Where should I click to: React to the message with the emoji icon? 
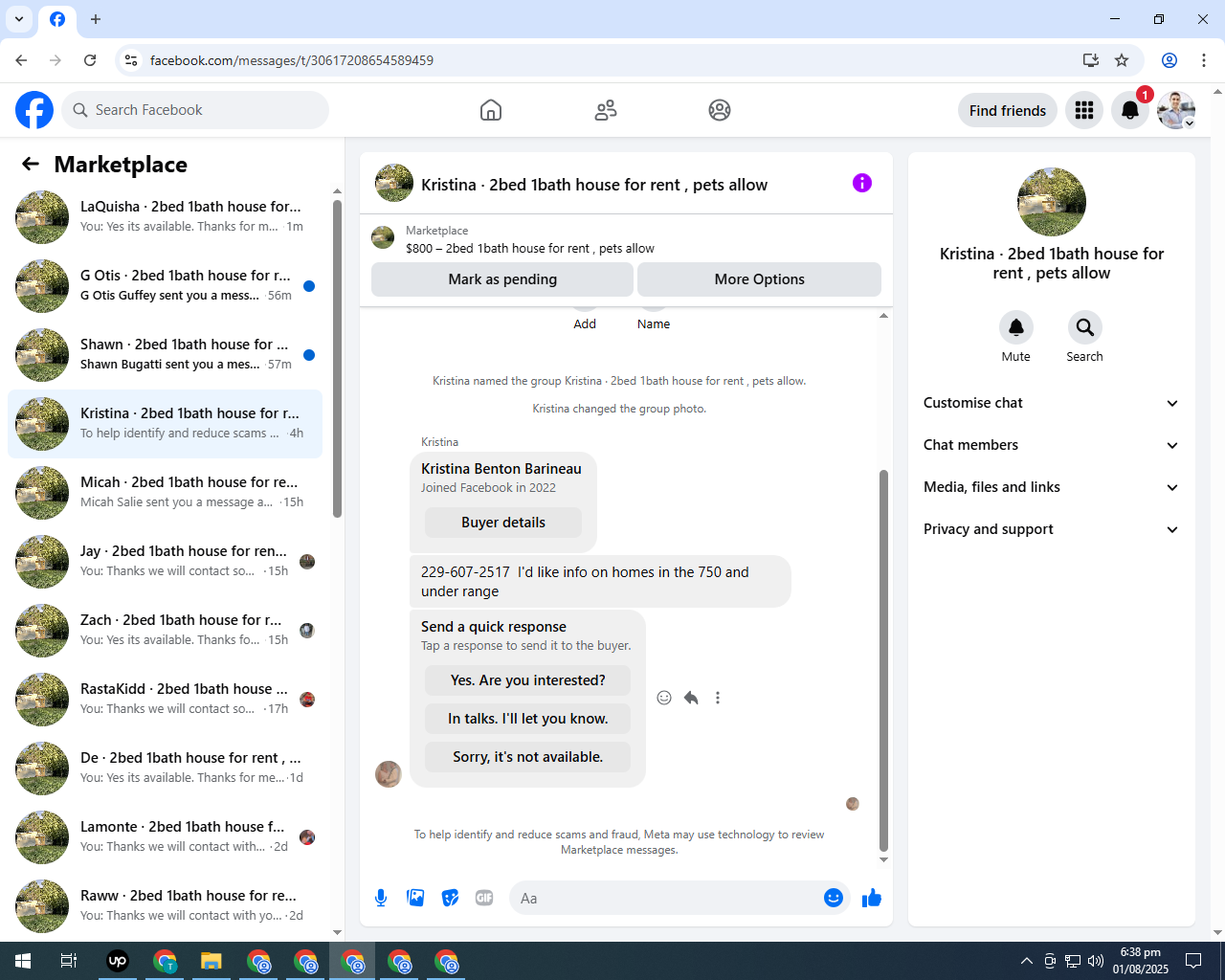coord(664,698)
